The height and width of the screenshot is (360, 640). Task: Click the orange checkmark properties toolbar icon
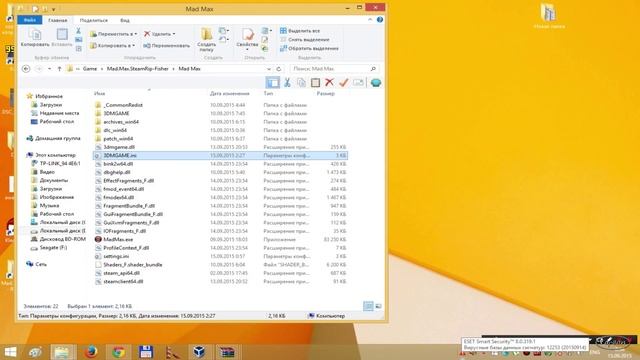coord(344,82)
